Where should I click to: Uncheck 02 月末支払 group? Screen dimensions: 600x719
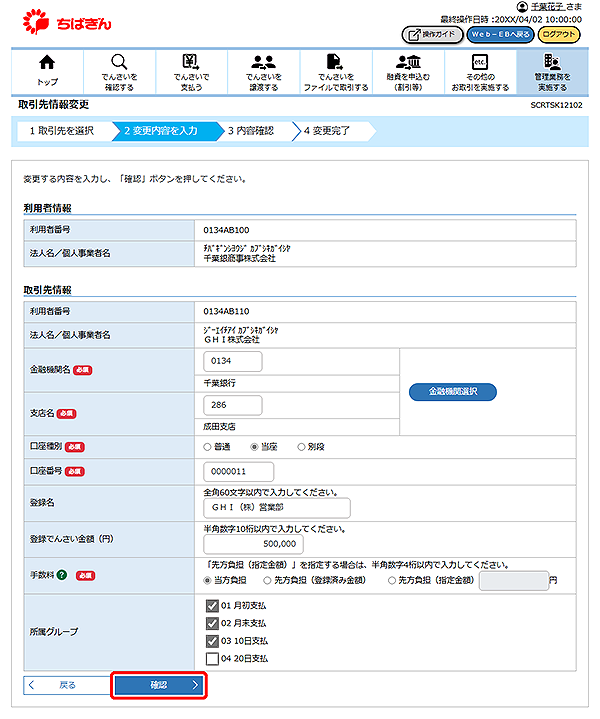click(212, 624)
